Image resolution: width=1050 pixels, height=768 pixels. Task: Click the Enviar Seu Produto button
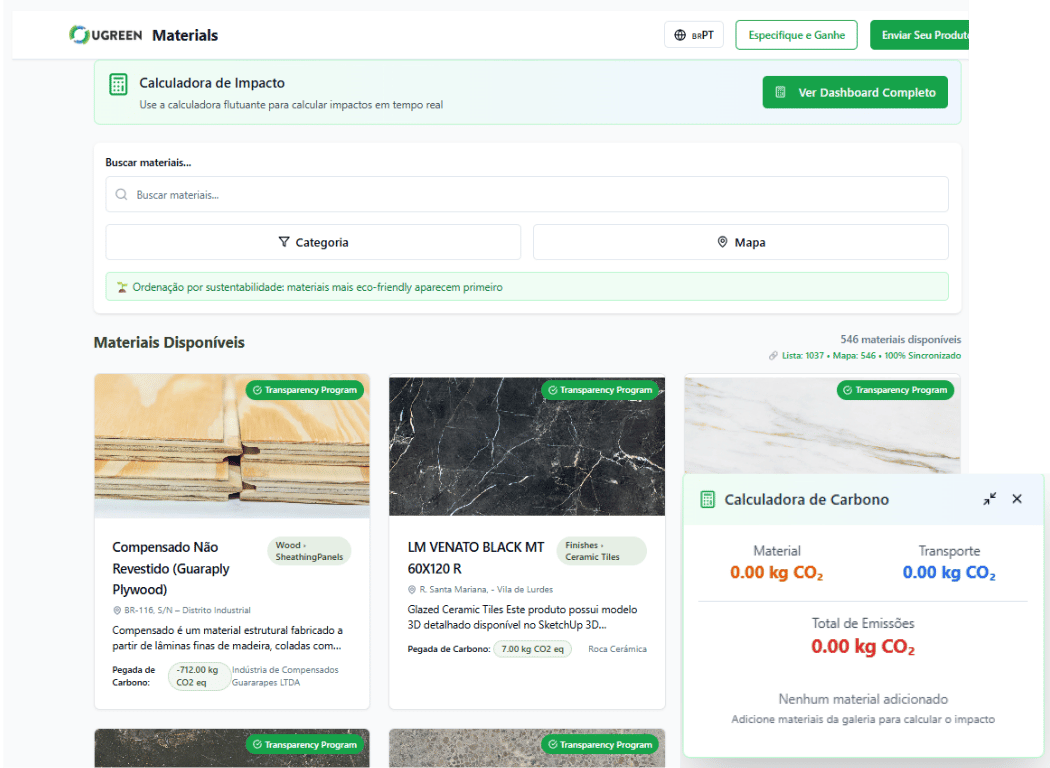(x=919, y=35)
